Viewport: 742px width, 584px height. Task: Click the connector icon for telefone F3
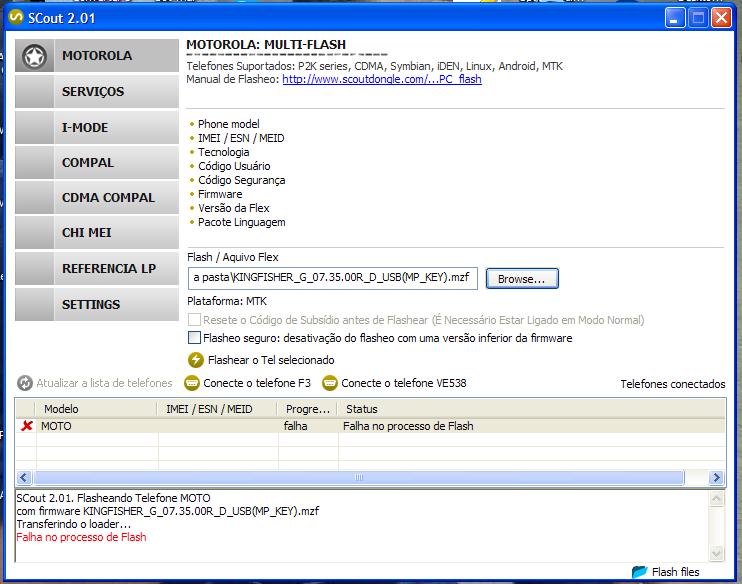pyautogui.click(x=192, y=383)
